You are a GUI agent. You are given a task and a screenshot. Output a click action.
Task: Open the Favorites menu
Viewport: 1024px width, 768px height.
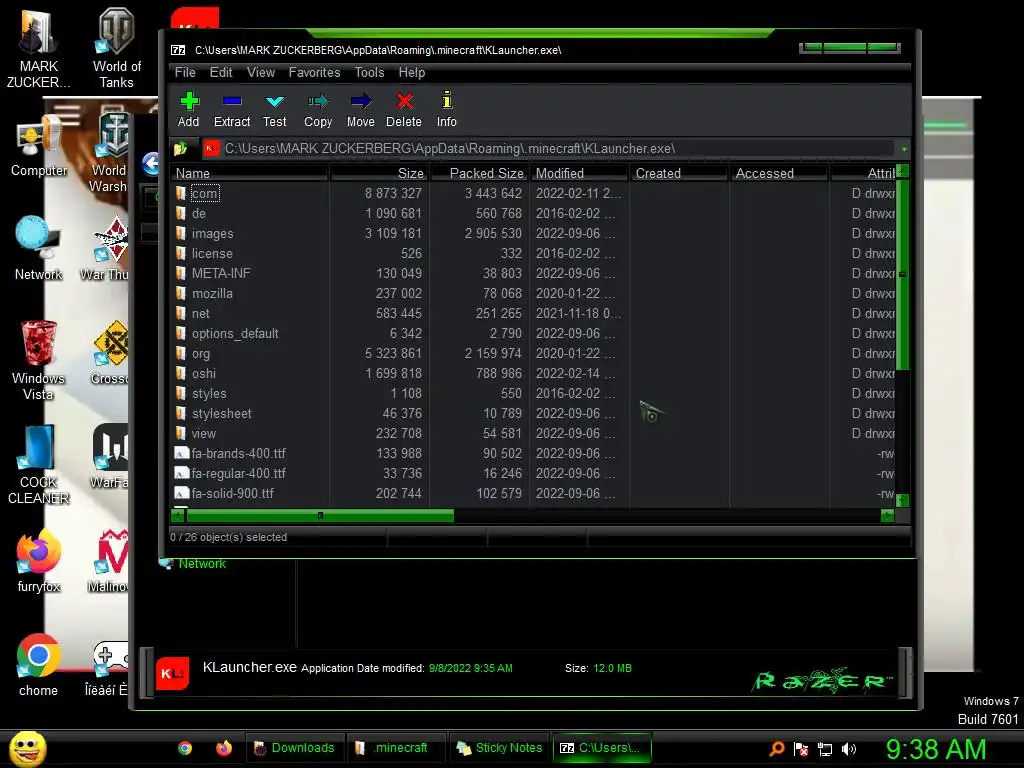(x=314, y=72)
